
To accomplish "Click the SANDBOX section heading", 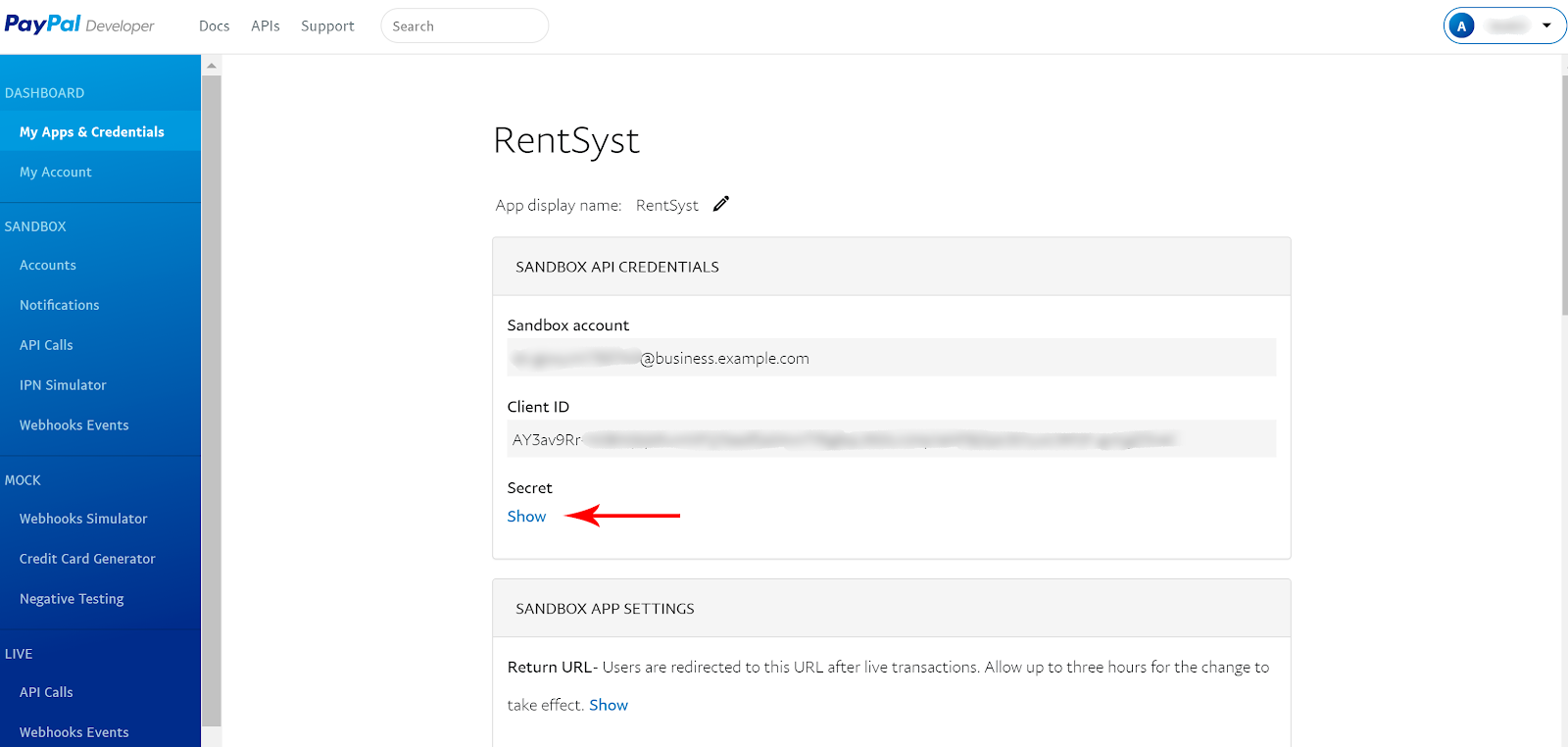I will click(x=35, y=226).
